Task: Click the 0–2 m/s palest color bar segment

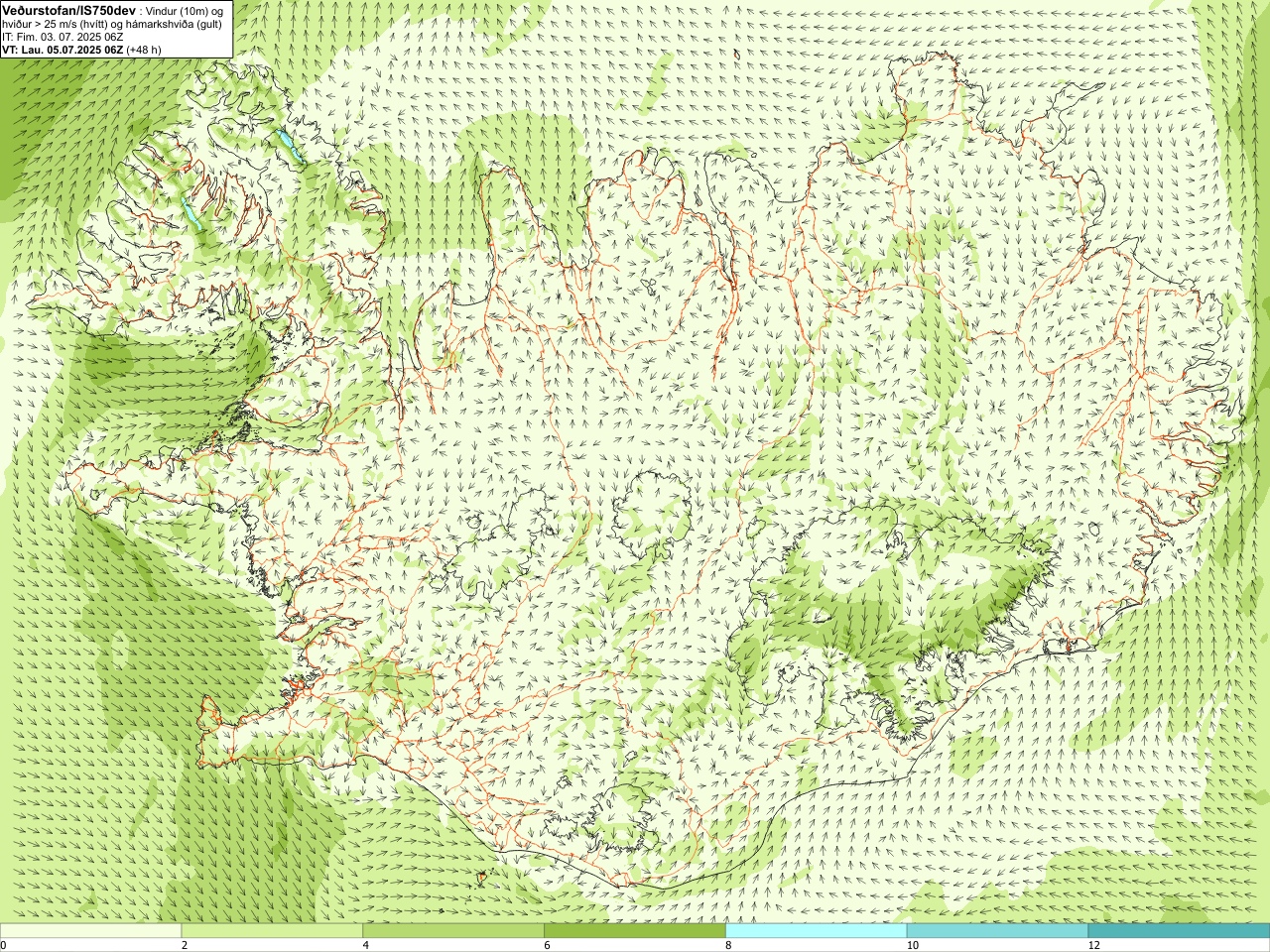Action: coord(90,931)
